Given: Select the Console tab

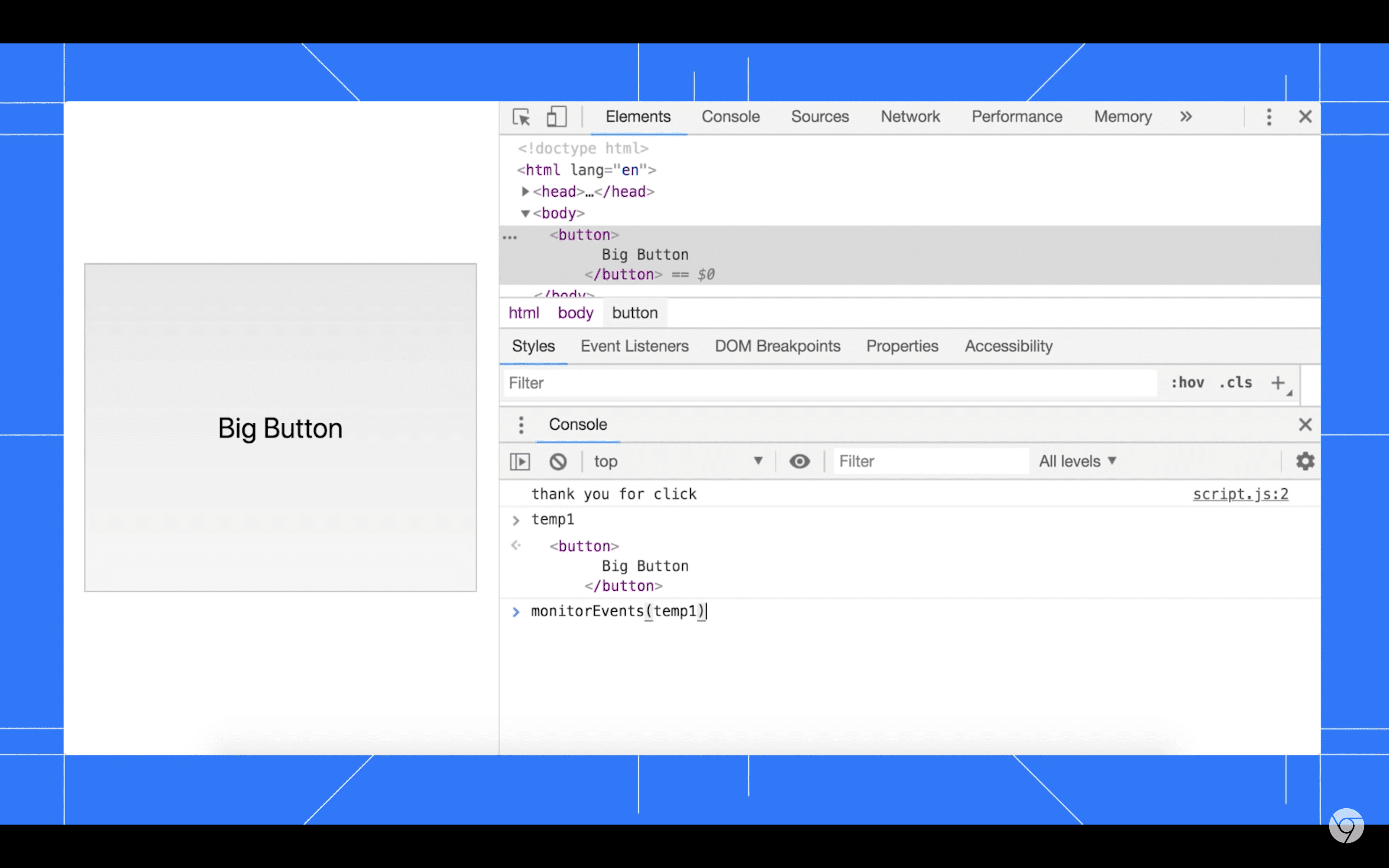Looking at the screenshot, I should [x=730, y=116].
